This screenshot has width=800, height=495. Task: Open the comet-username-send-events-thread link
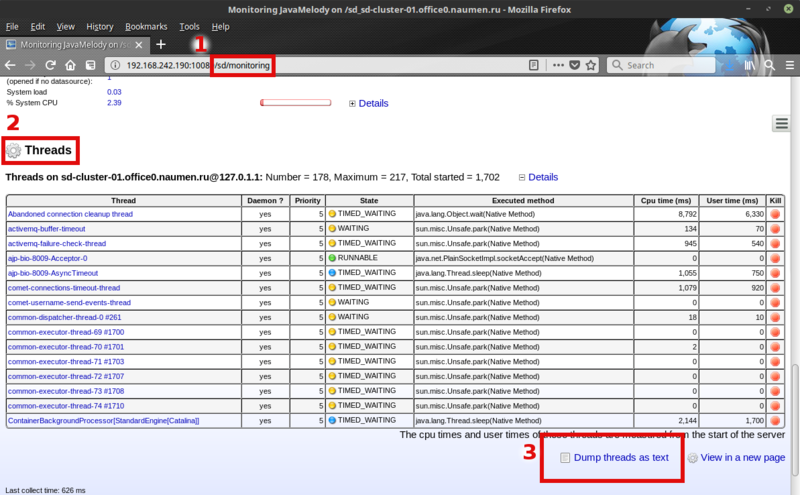[69, 302]
